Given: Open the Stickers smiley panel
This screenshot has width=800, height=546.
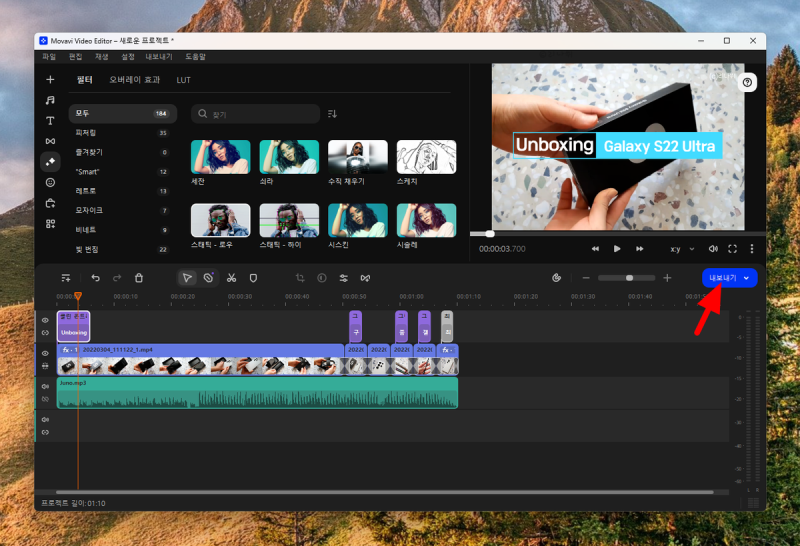Looking at the screenshot, I should point(50,182).
